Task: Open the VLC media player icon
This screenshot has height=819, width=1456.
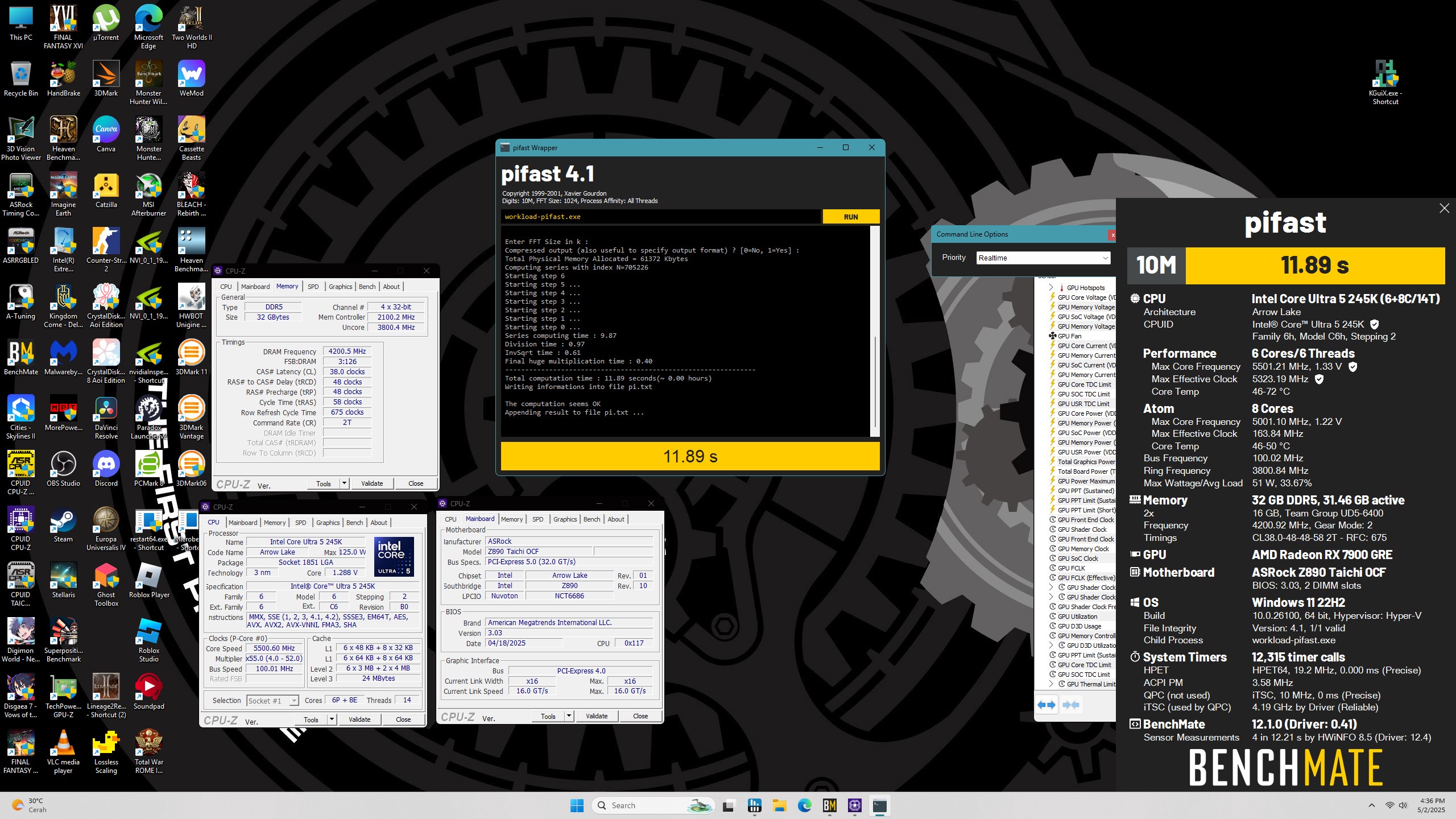Action: tap(63, 752)
